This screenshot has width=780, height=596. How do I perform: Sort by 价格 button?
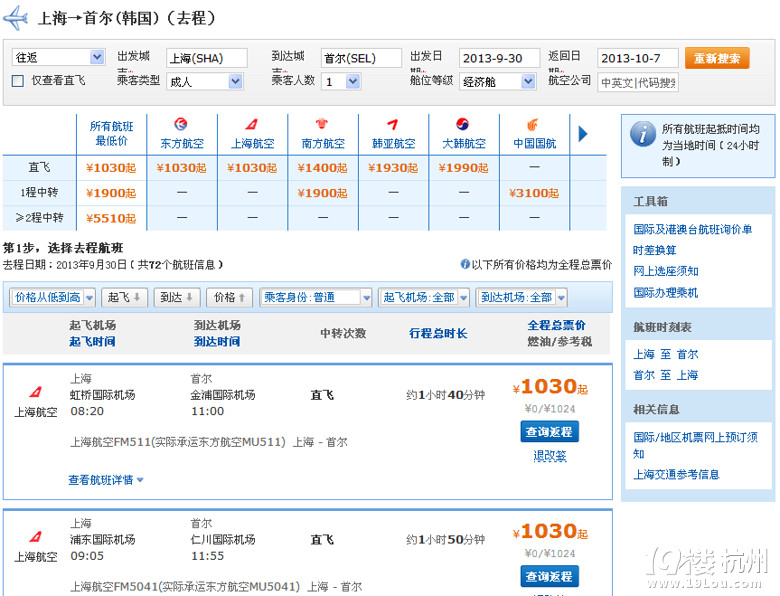point(229,298)
